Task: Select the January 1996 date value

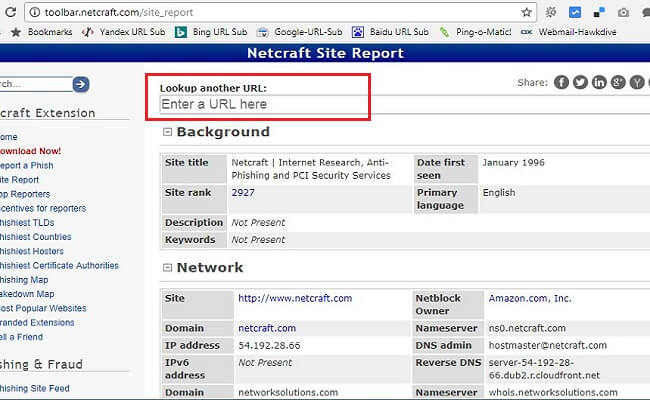Action: pyautogui.click(x=514, y=162)
